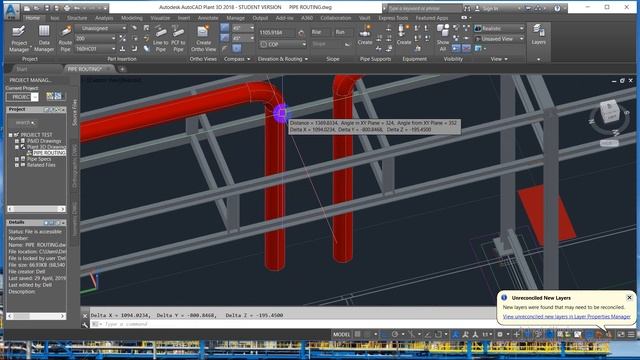Close the Unreconciled New Layers balloon
The width and height of the screenshot is (640, 360).
[629, 298]
